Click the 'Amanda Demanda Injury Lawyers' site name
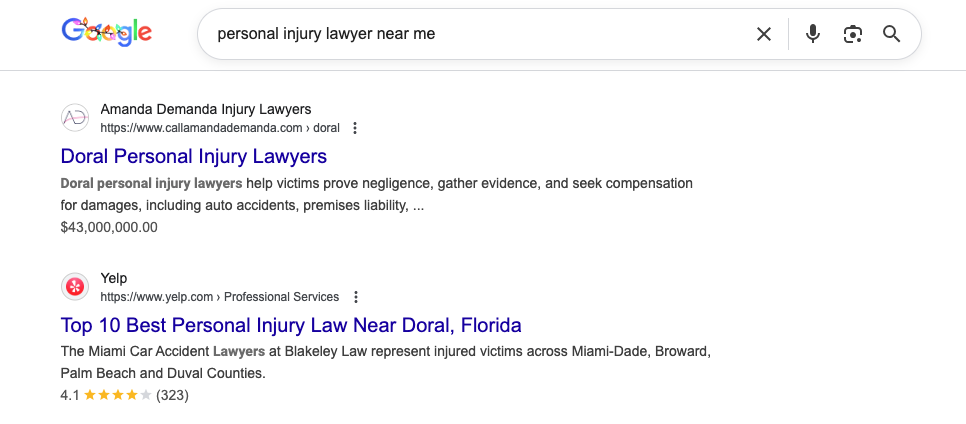The height and width of the screenshot is (424, 966). click(206, 109)
